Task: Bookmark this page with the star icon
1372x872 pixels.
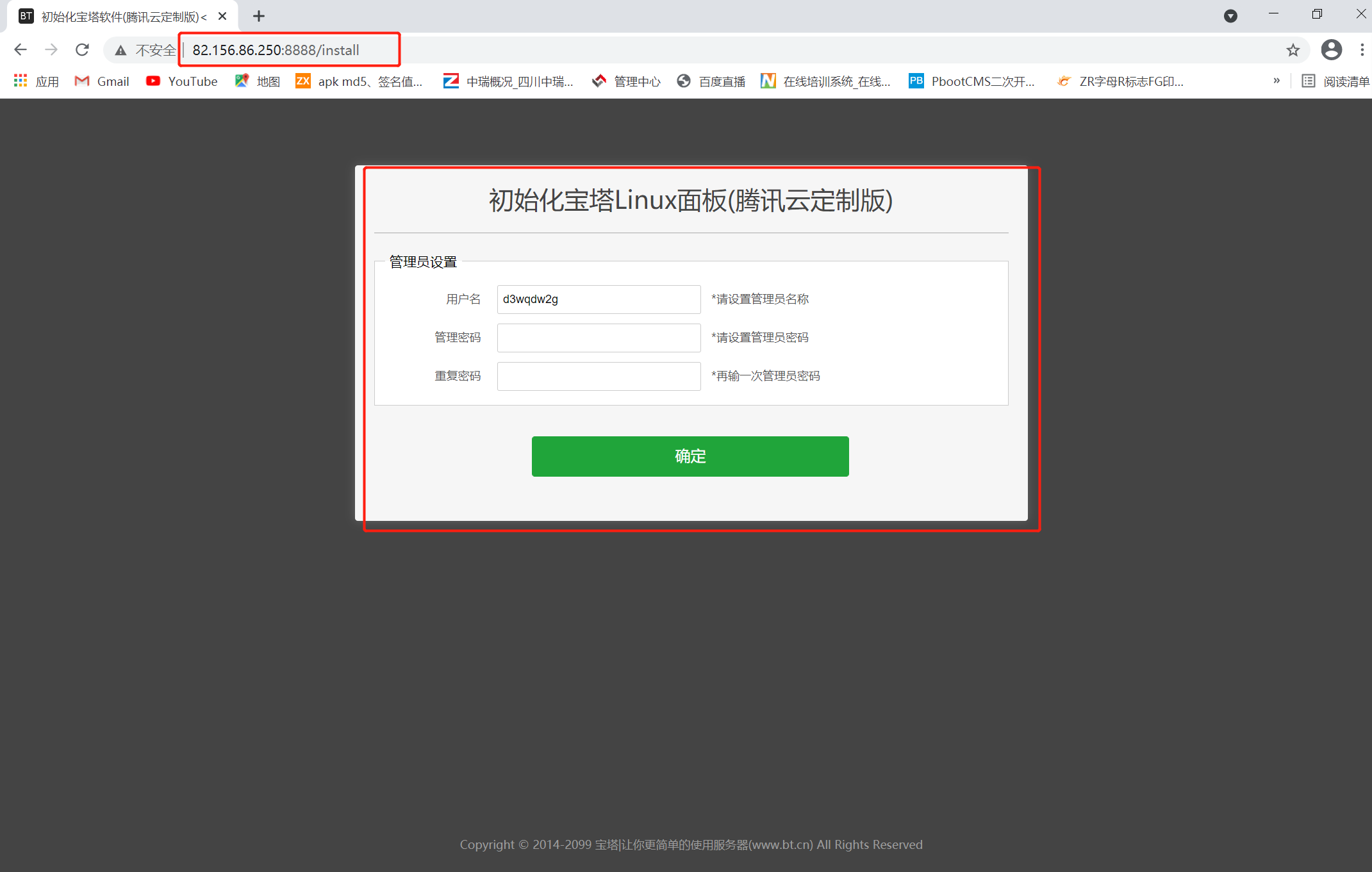Action: pyautogui.click(x=1293, y=50)
